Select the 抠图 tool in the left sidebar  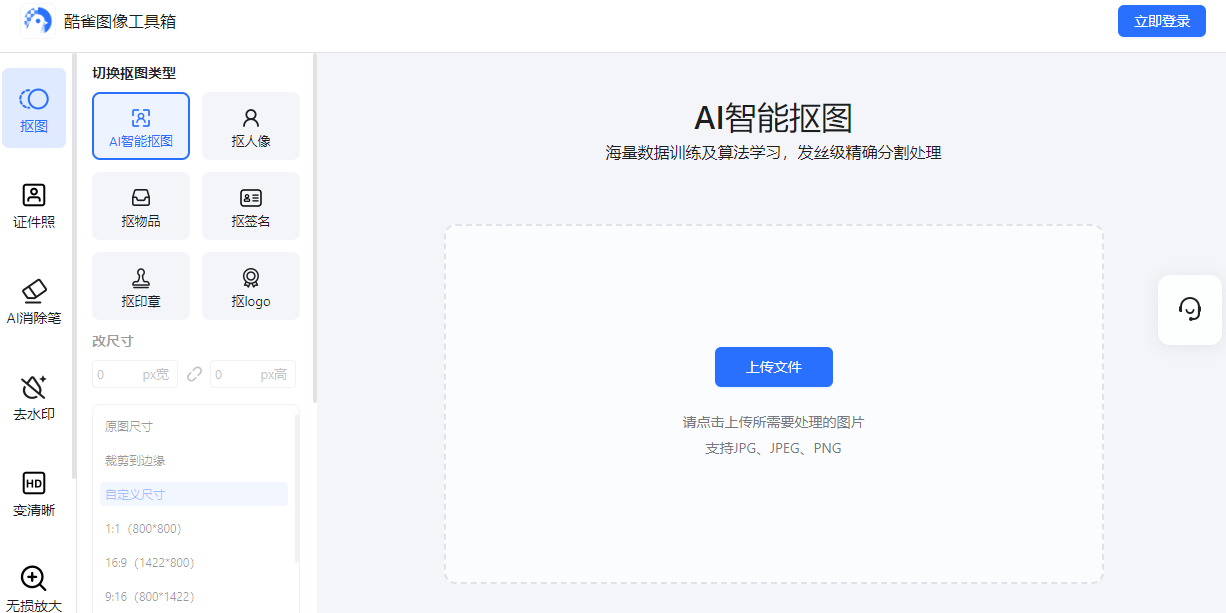(34, 108)
